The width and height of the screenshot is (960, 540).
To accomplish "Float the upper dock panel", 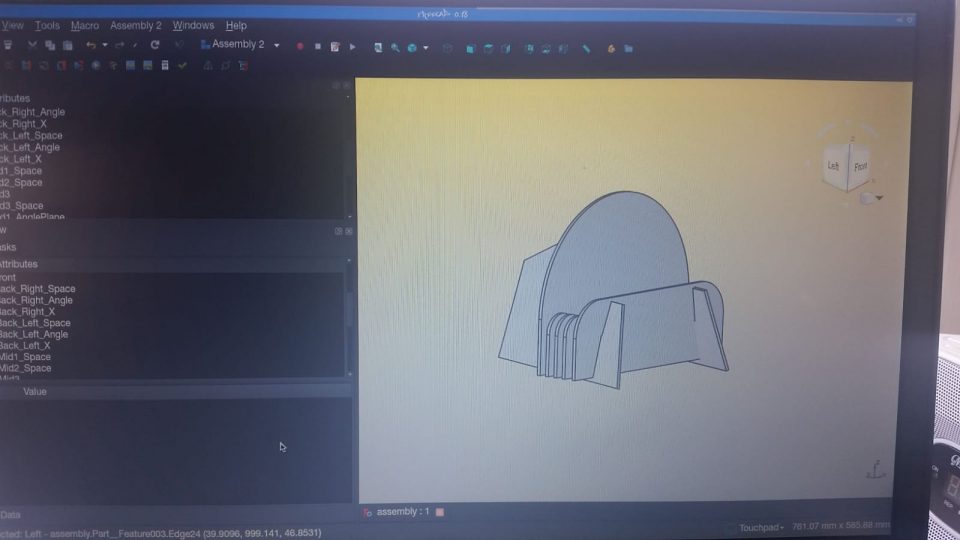I will pos(336,86).
